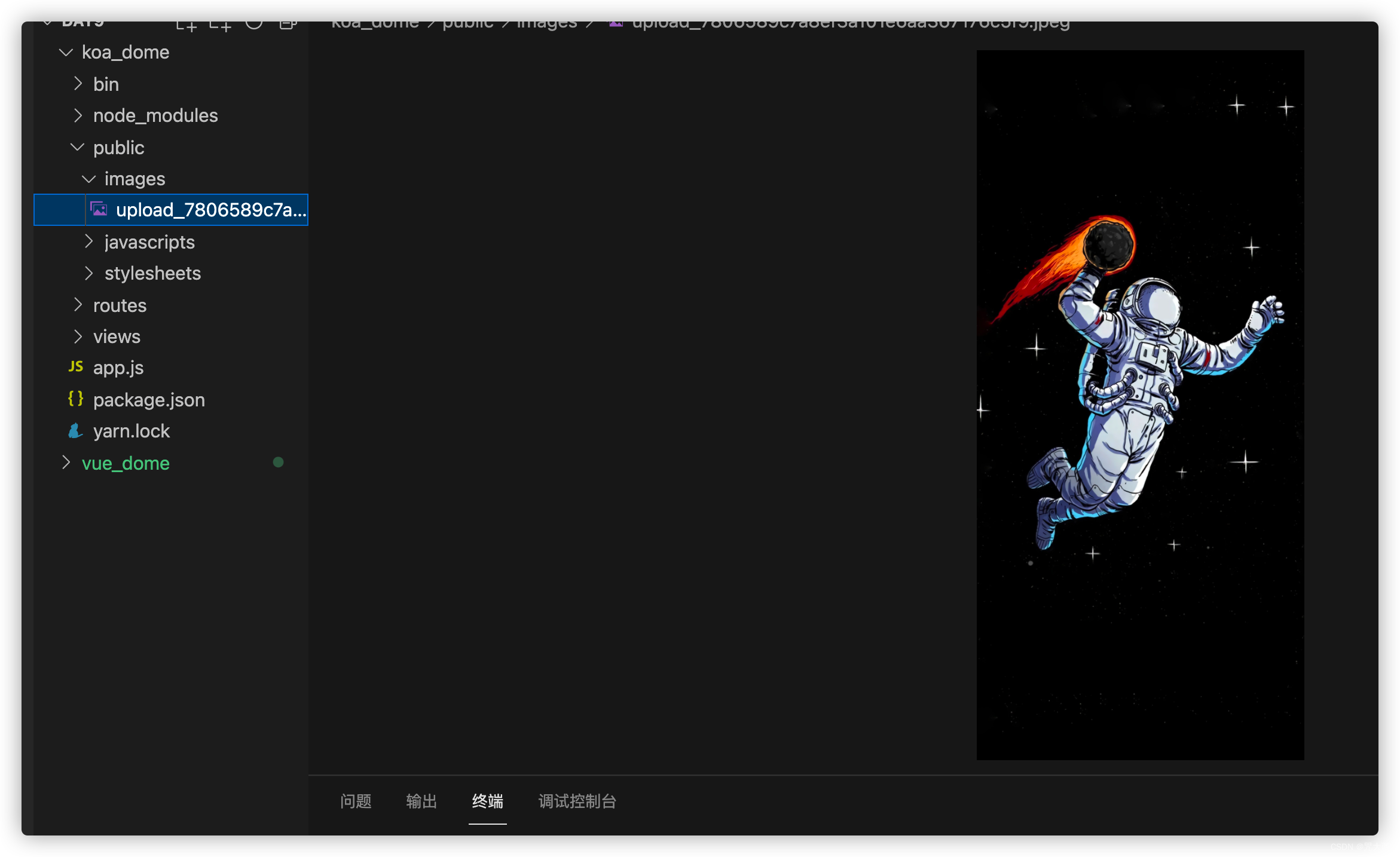
Task: Expand the routes folder
Action: coord(78,305)
